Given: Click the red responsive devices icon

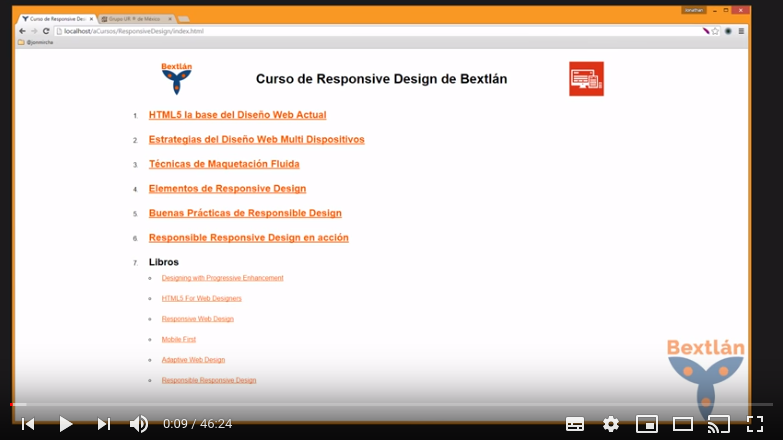Looking at the screenshot, I should 586,78.
